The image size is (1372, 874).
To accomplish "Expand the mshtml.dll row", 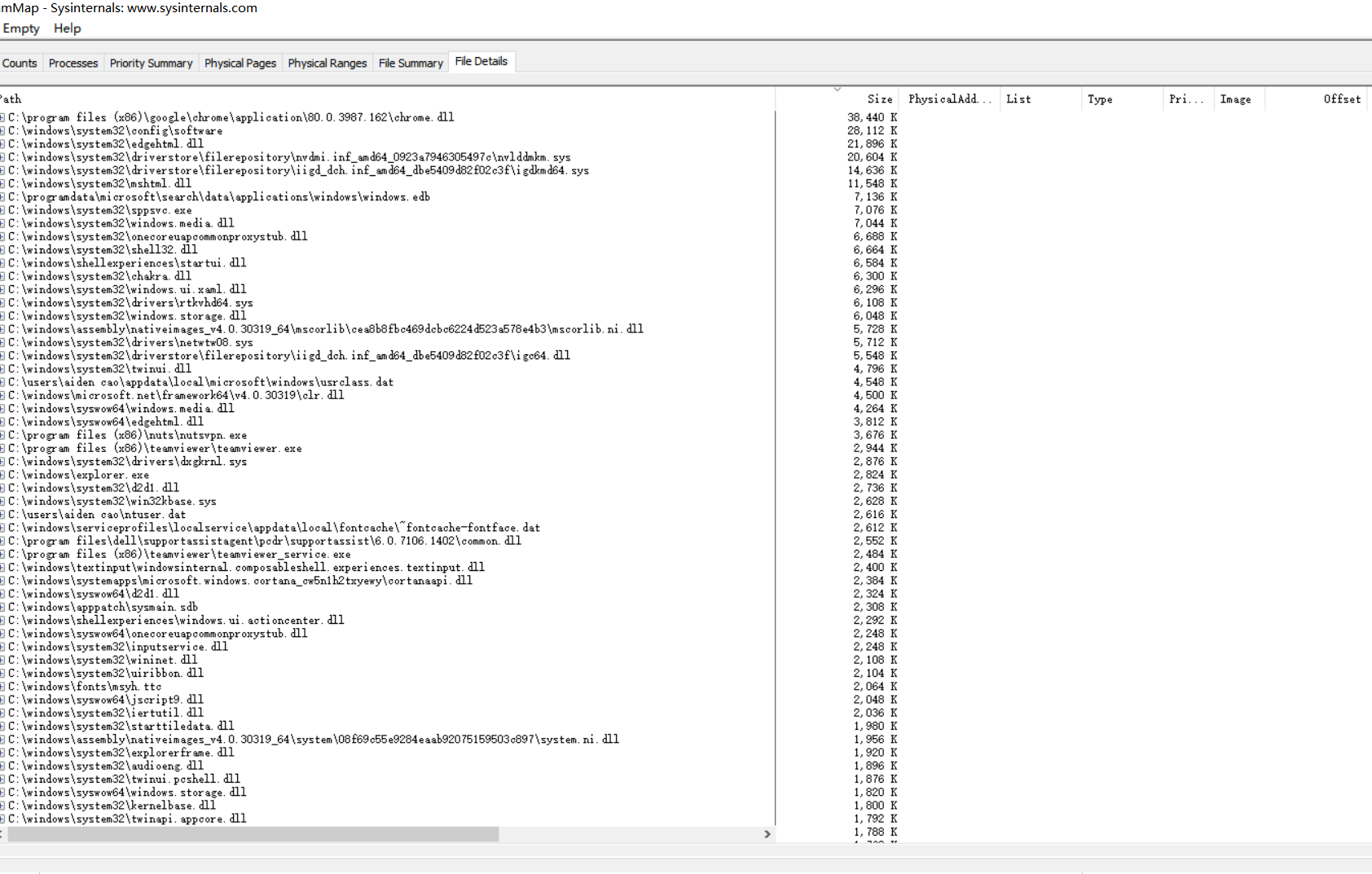I will tap(2, 183).
